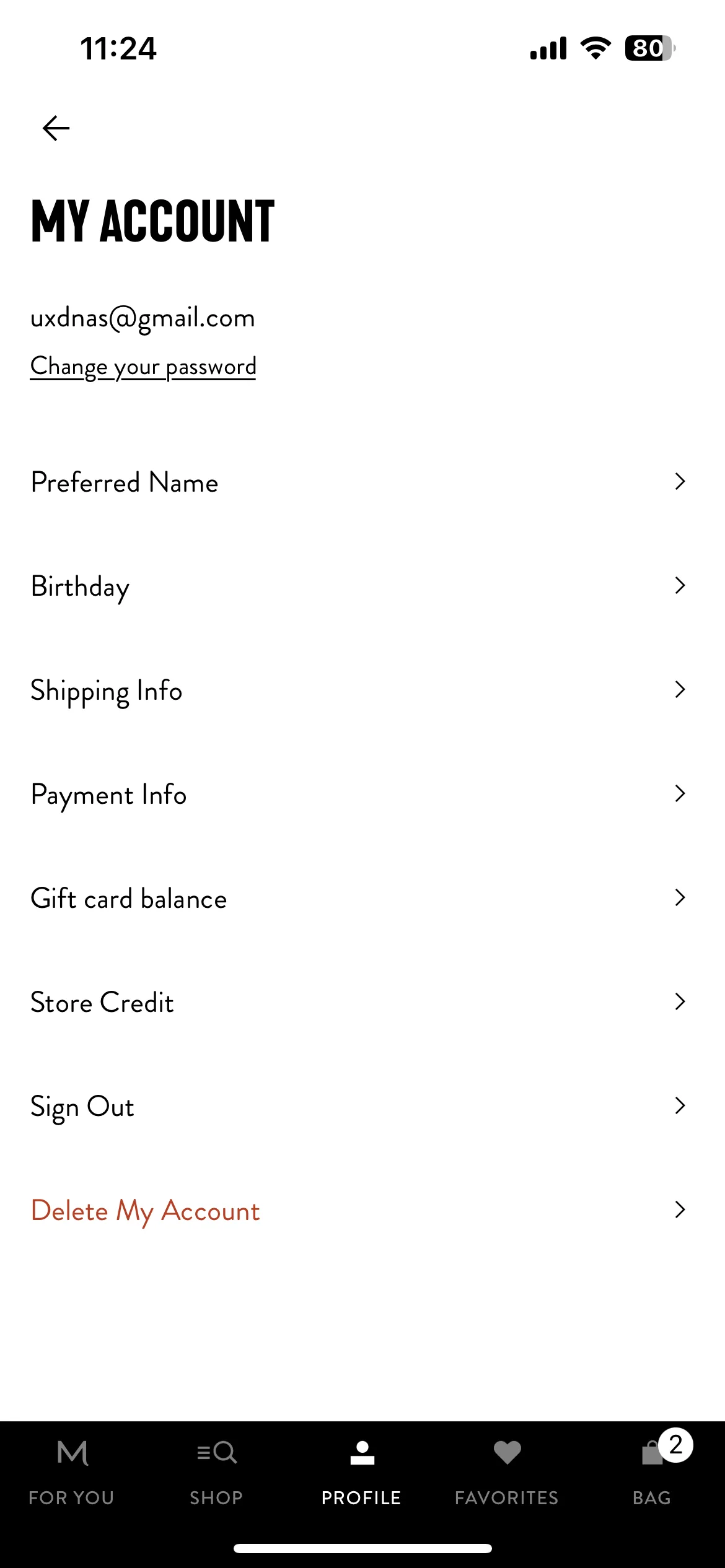Viewport: 725px width, 1568px height.
Task: Expand the Shipping Info chevron
Action: pyautogui.click(x=680, y=689)
